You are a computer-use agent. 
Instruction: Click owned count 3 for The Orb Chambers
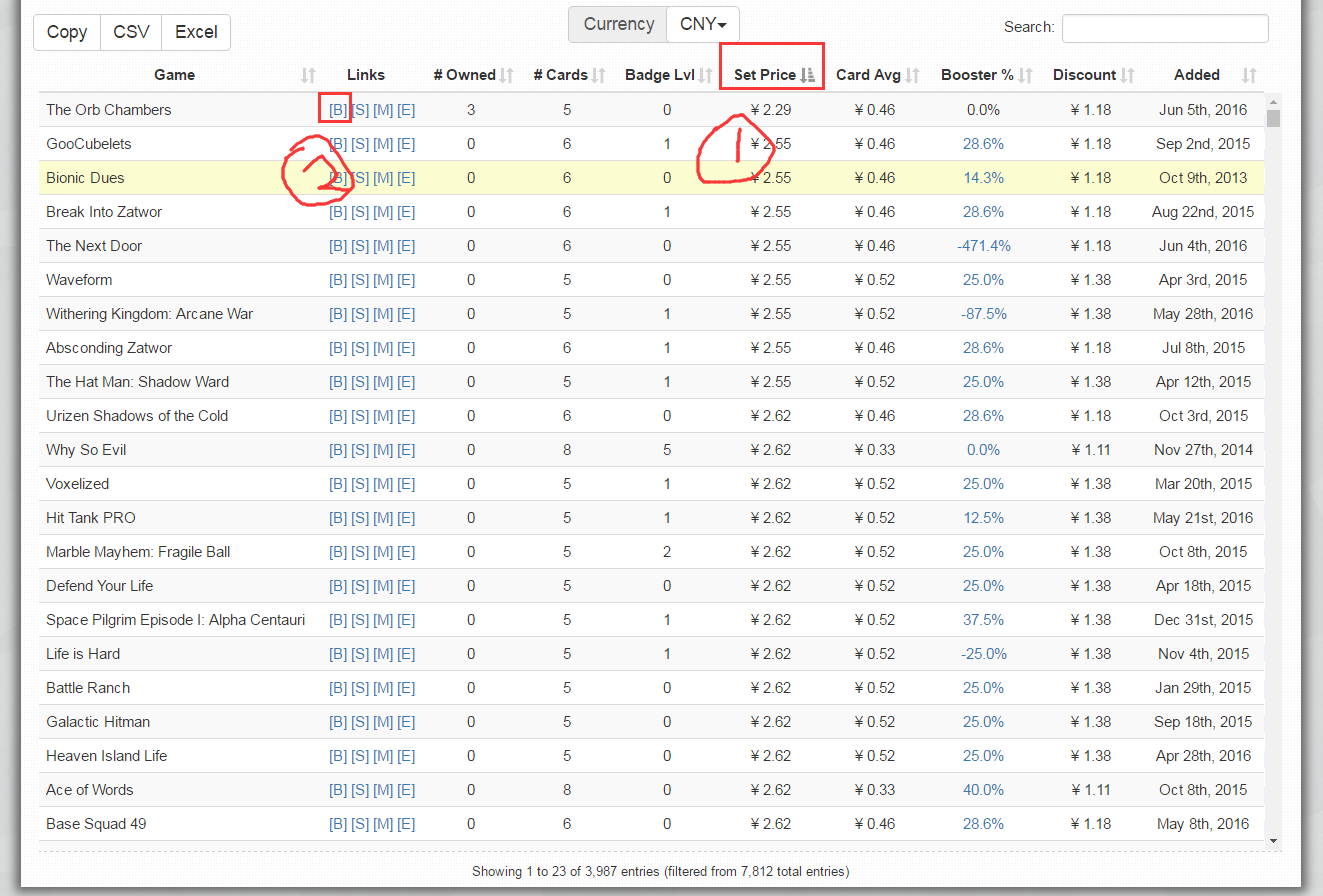click(471, 110)
